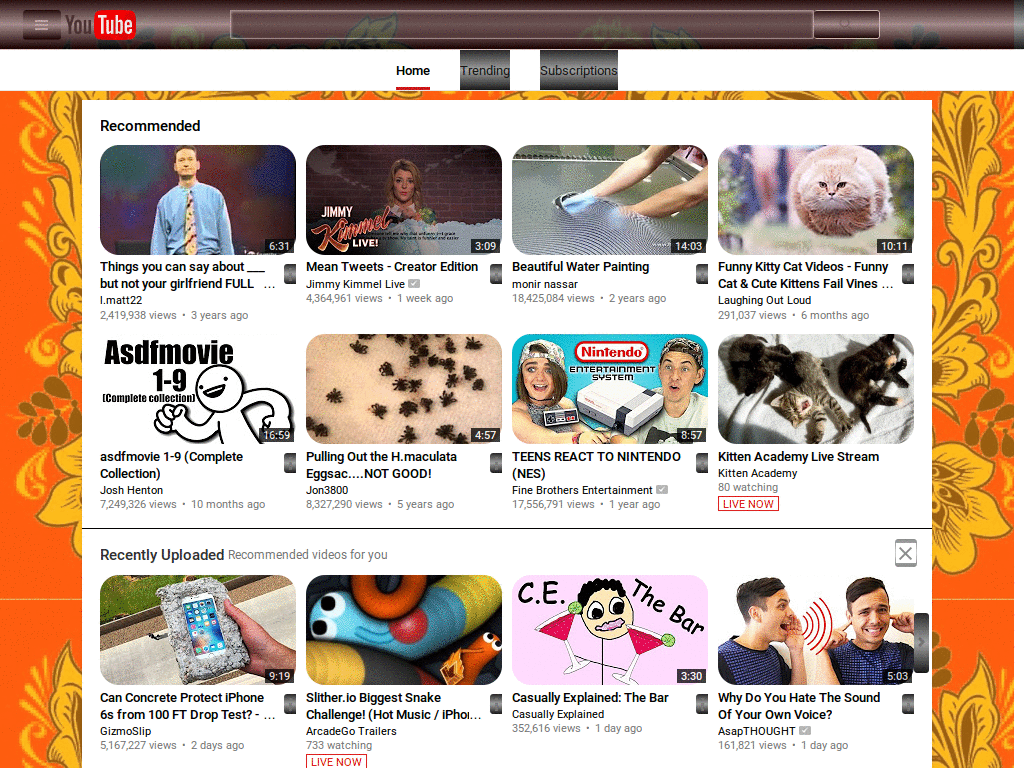Click '18,425,084 views' text
Screen dimensions: 1024x768
pyautogui.click(x=553, y=298)
